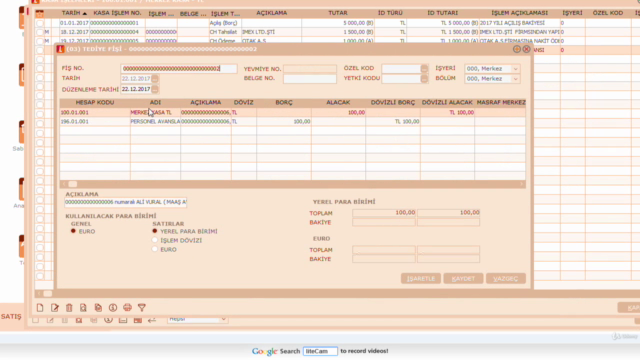This screenshot has height=360, width=640.
Task: Select the 100.01.001 account row
Action: [x=292, y=112]
